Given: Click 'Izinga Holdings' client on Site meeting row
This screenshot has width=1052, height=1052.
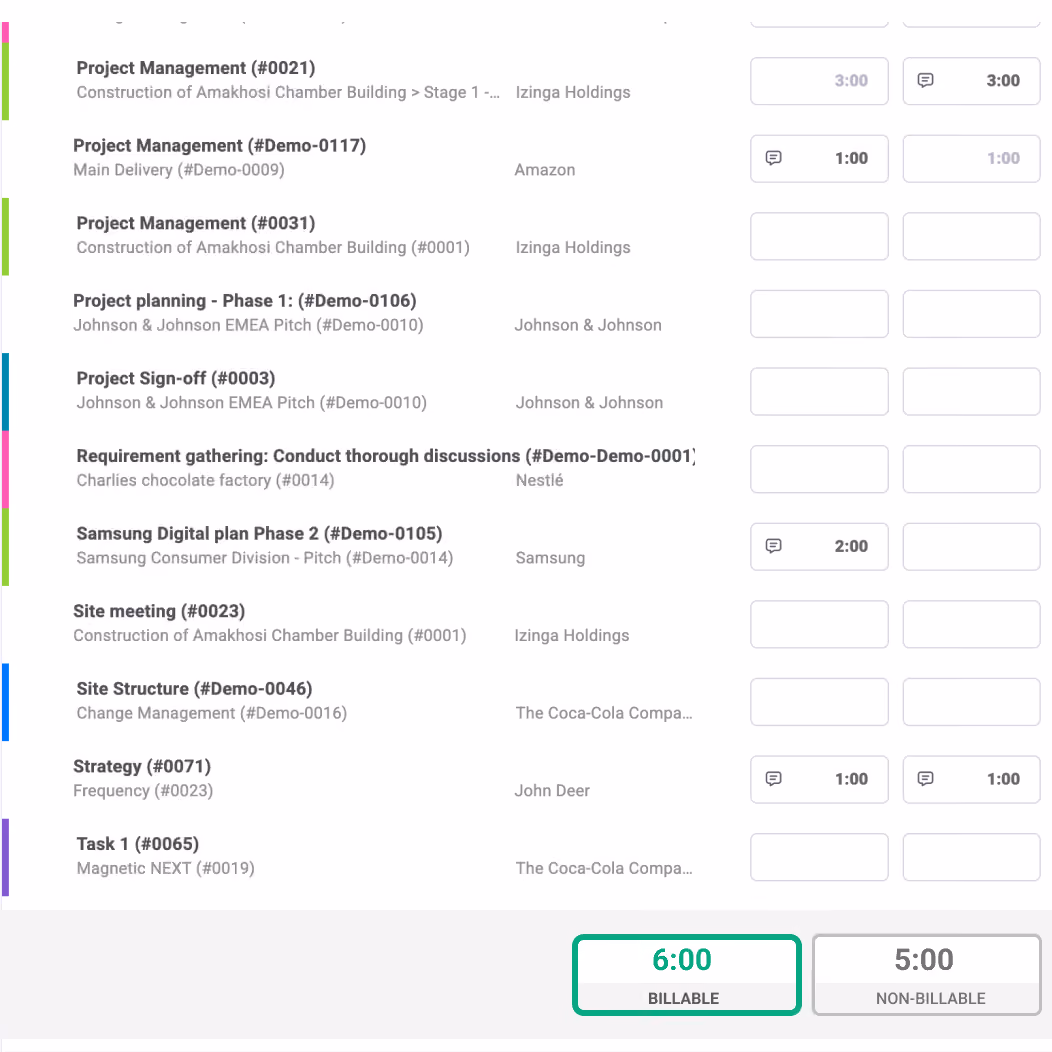Looking at the screenshot, I should coord(572,635).
